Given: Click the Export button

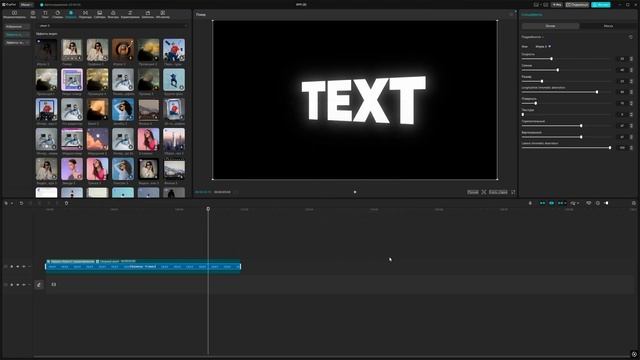Looking at the screenshot, I should [x=601, y=4].
